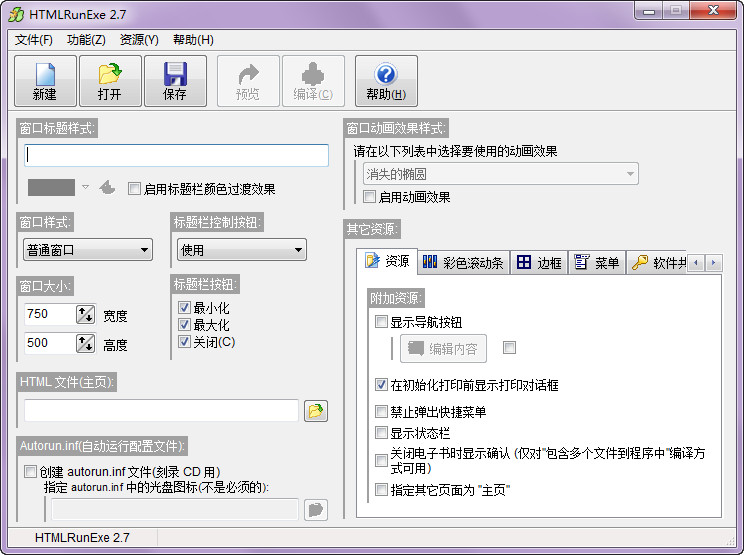
Task: Browse for autorun.inf disc icon file
Action: click(x=316, y=509)
